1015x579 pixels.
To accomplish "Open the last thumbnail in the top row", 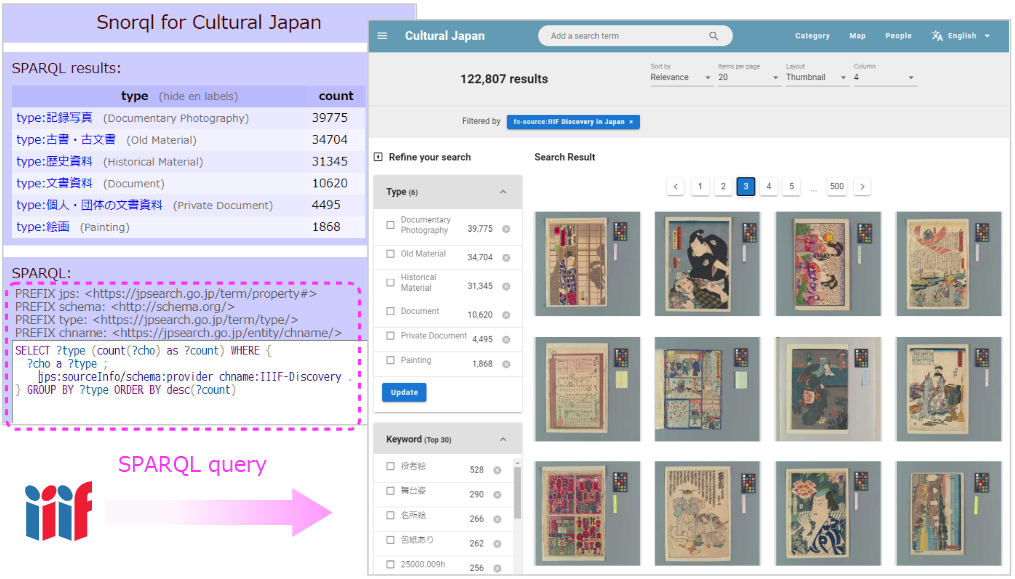I will (x=948, y=264).
